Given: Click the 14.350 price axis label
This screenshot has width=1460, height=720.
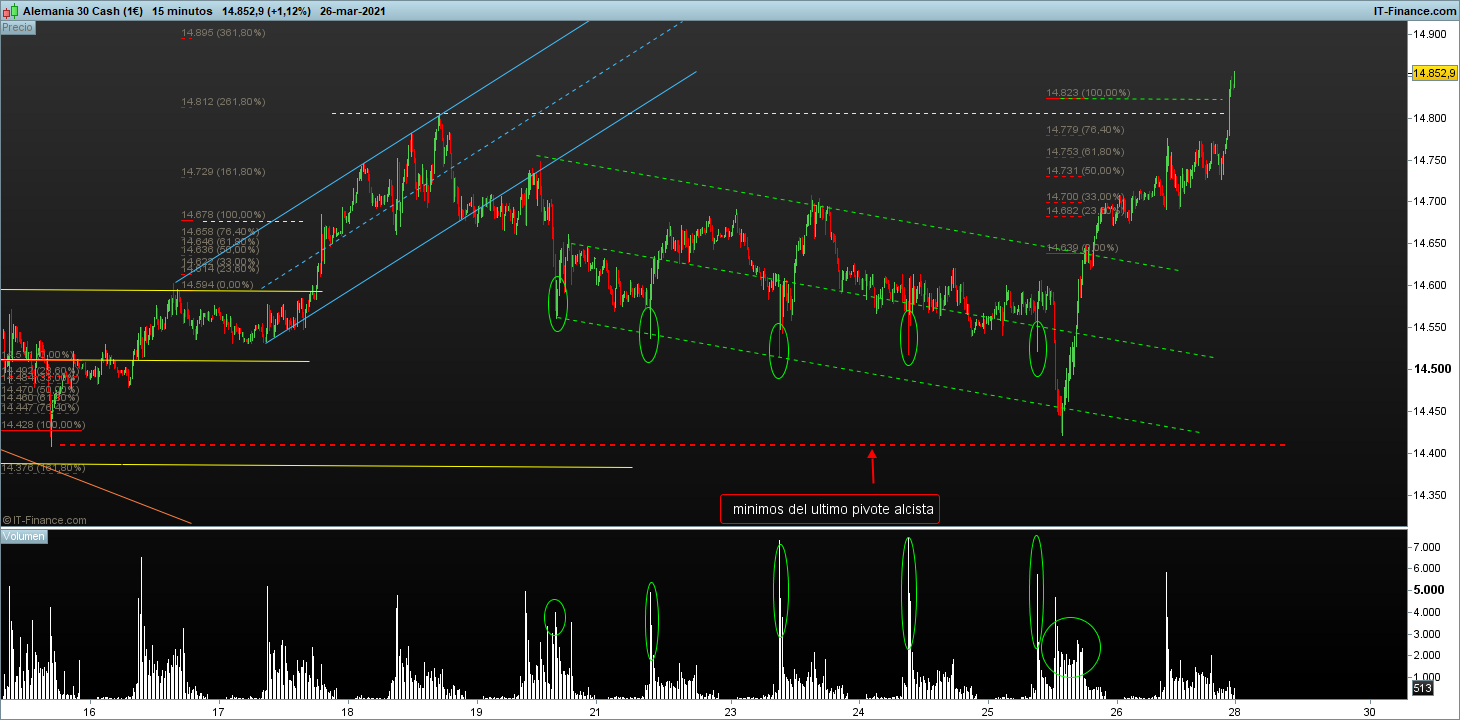Looking at the screenshot, I should [1428, 495].
